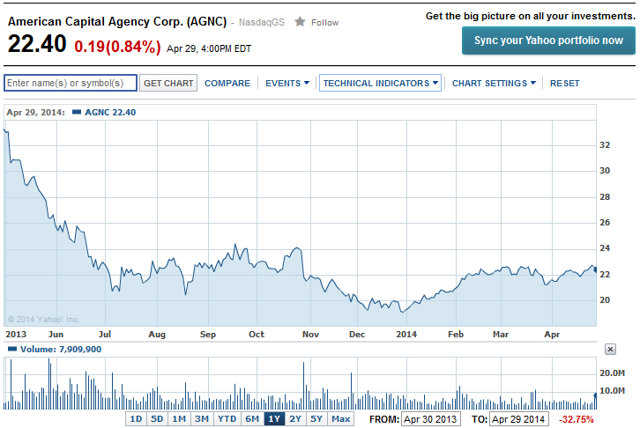Click the Nov x-axis label
Viewport: 640px width, 428px height.
[x=311, y=334]
